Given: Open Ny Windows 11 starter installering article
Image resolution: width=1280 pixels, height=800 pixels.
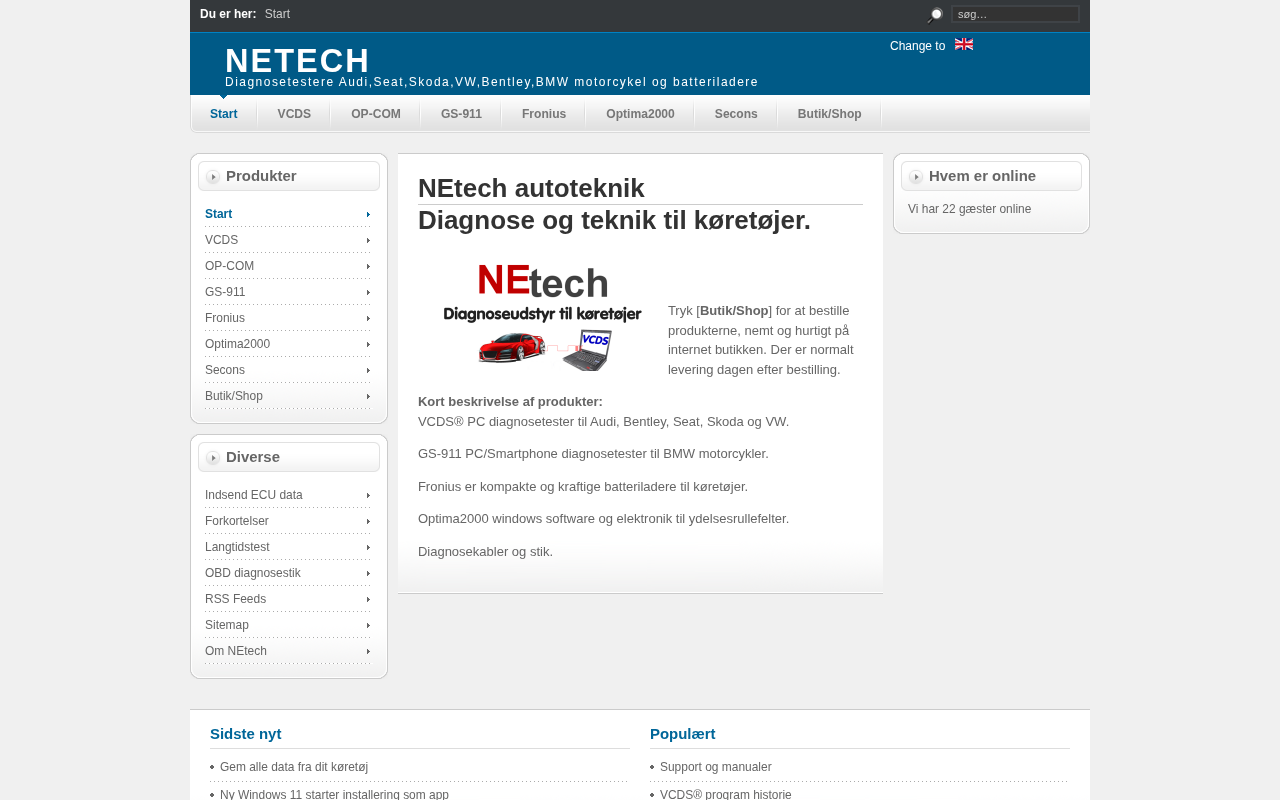Looking at the screenshot, I should click(x=334, y=794).
